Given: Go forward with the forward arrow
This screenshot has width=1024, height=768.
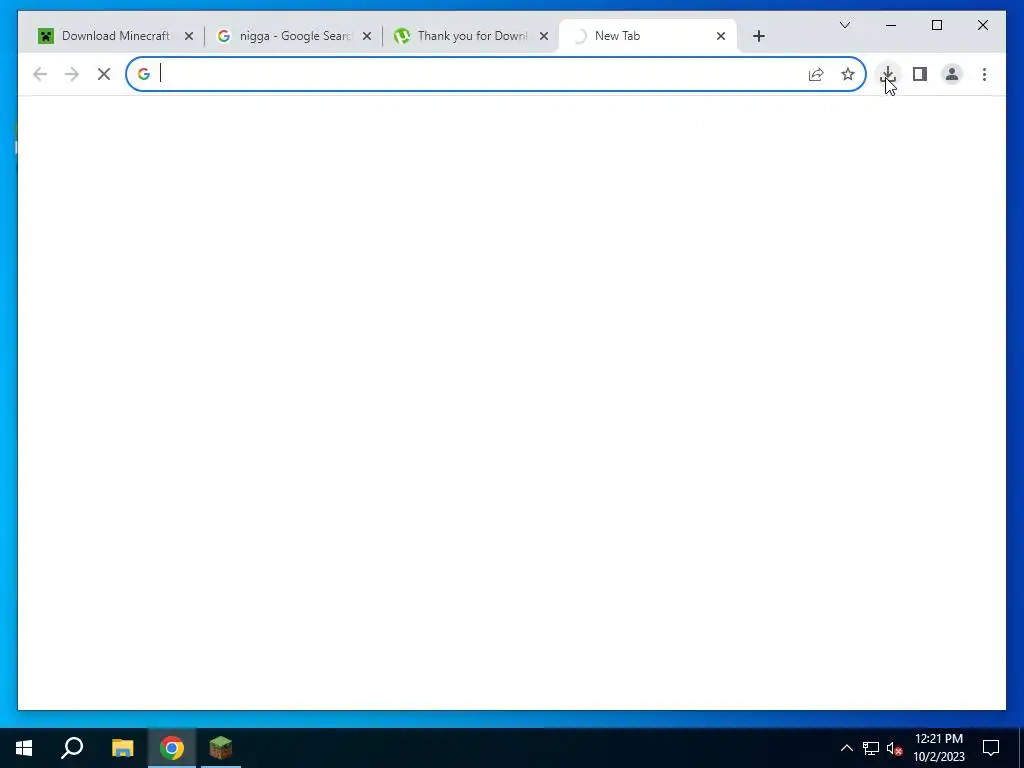Looking at the screenshot, I should 72,74.
